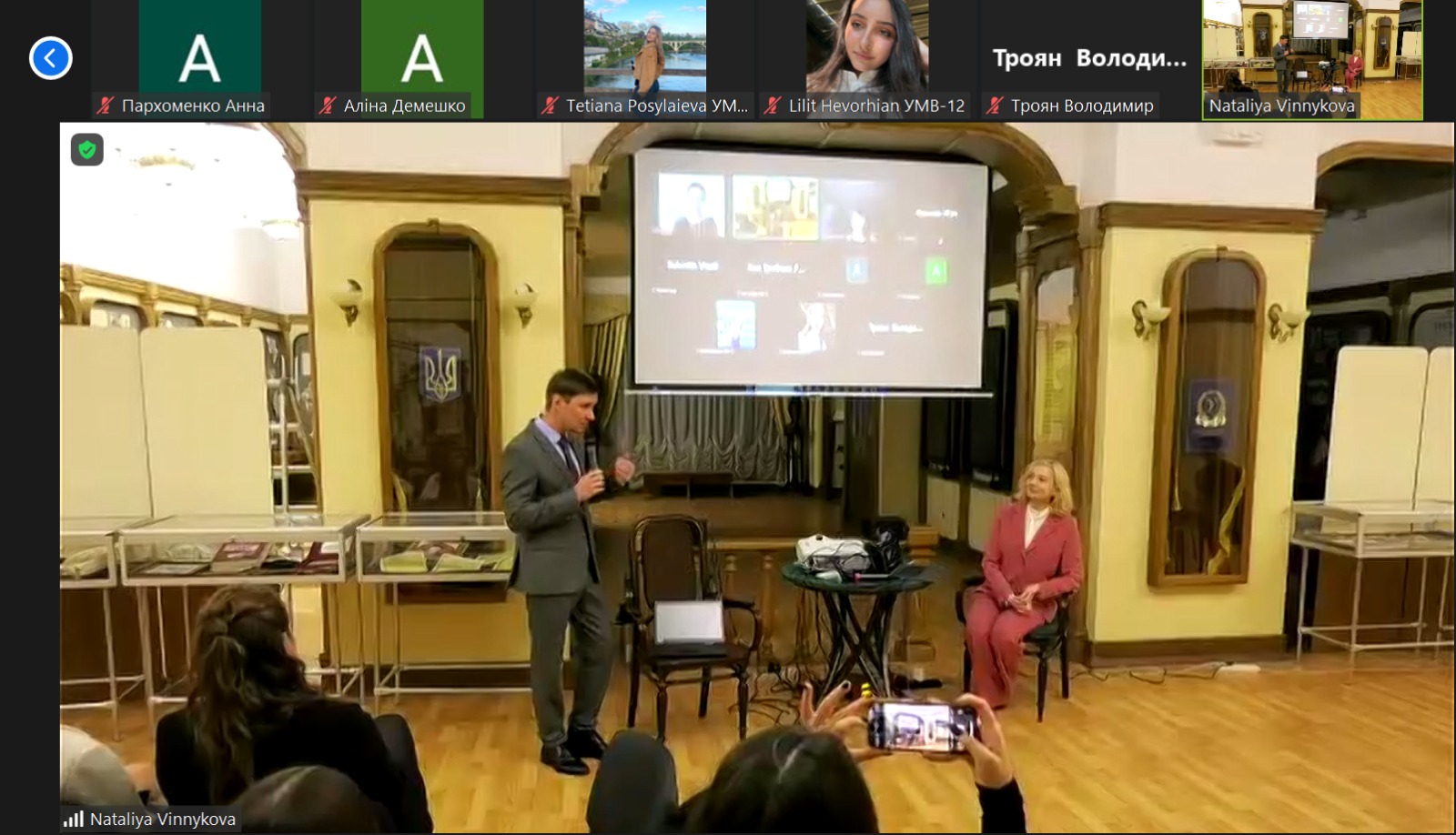
Task: Click signal strength bars next to Nataliya Vinnykova
Action: [74, 819]
